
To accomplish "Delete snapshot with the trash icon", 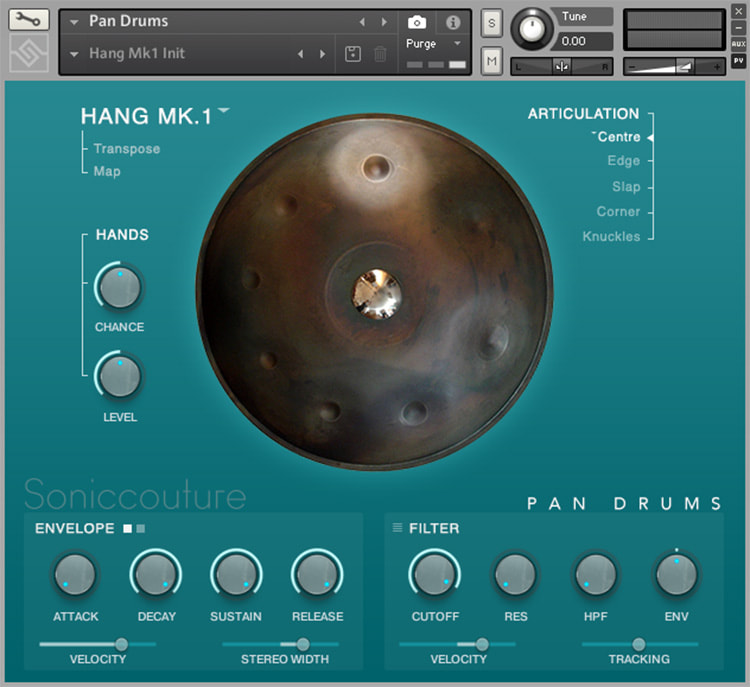I will 380,54.
